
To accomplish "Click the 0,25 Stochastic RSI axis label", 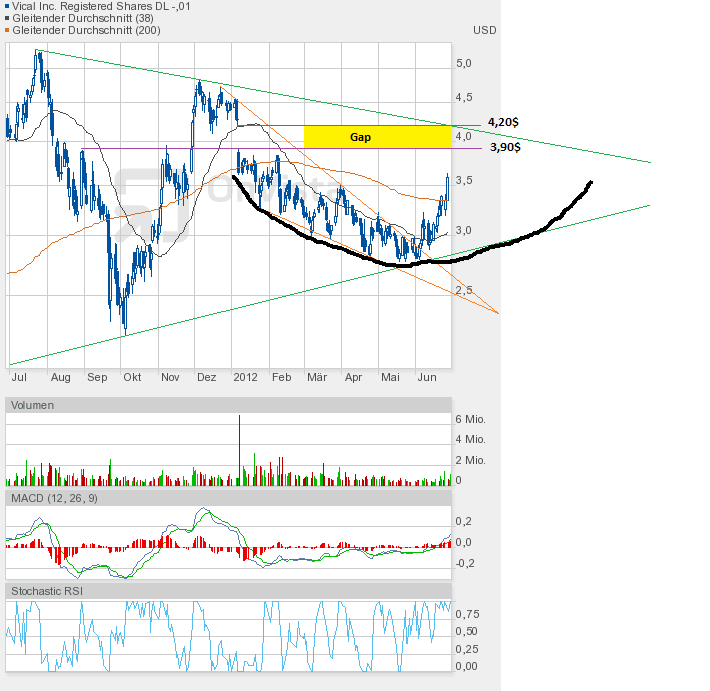I will pos(467,649).
